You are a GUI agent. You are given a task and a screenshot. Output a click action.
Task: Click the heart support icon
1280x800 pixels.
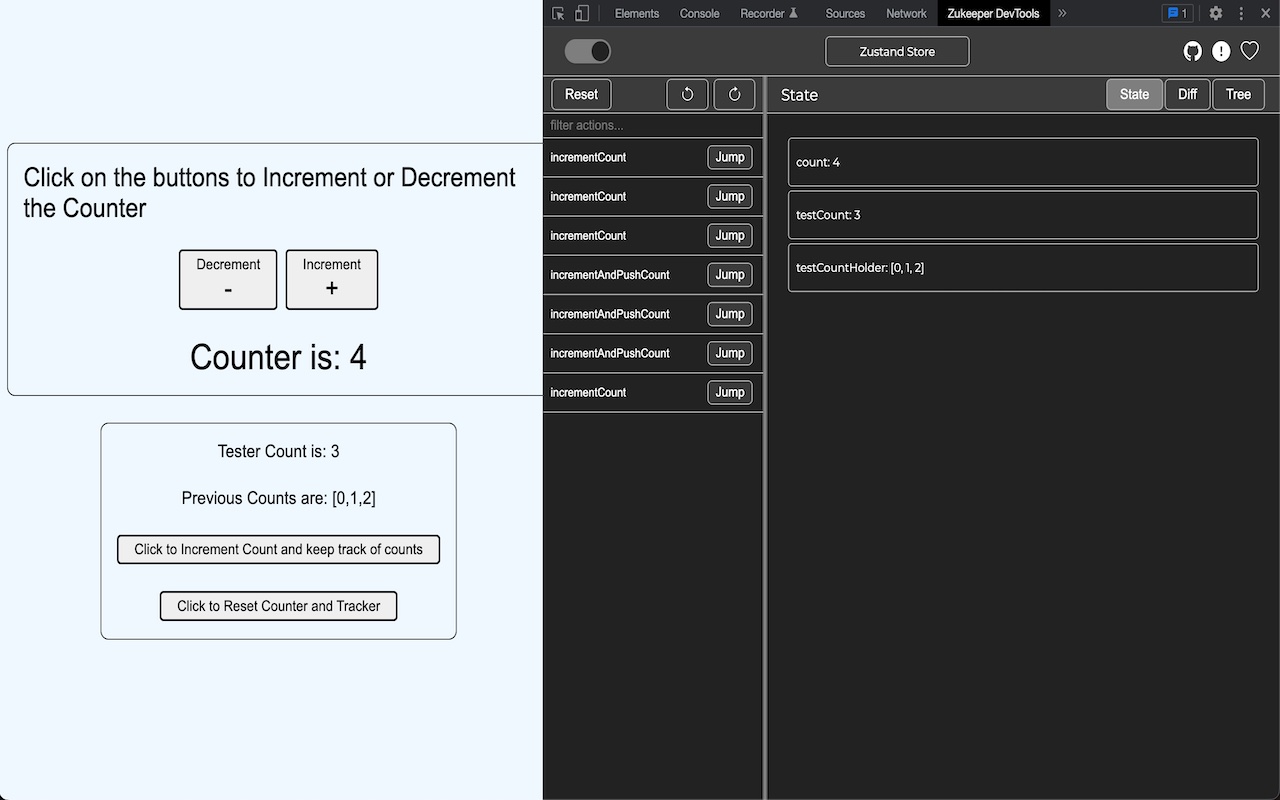coord(1249,50)
